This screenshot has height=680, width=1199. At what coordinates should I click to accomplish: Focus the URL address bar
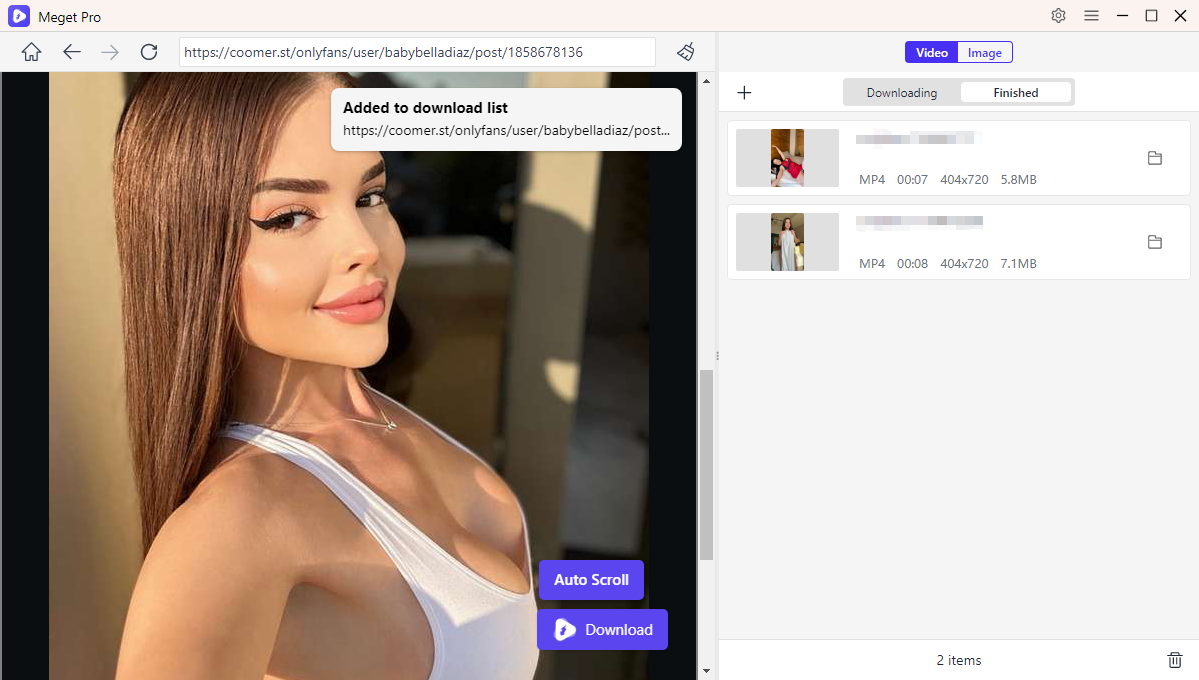point(418,52)
